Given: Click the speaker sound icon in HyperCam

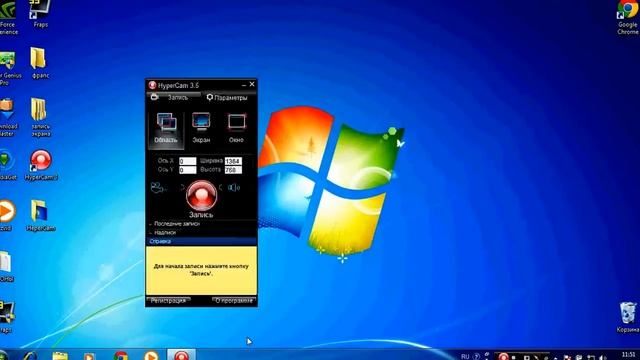Looking at the screenshot, I should [234, 187].
